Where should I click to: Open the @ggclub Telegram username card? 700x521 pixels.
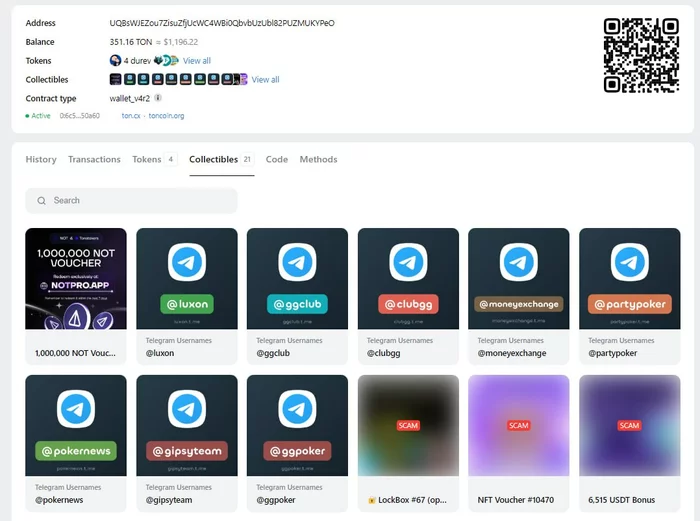(297, 296)
